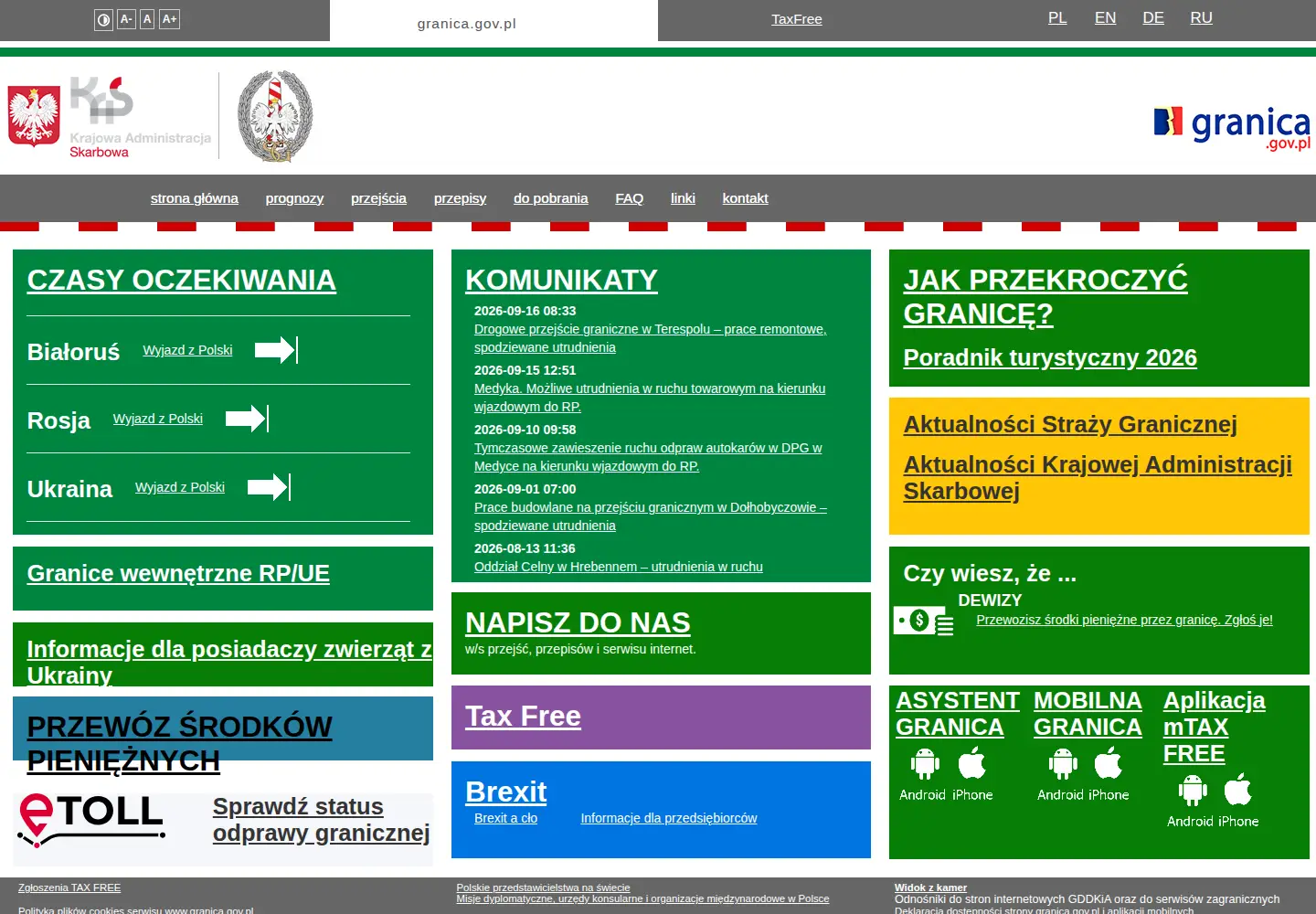Image resolution: width=1316 pixels, height=914 pixels.
Task: Open 'Sprawdź status odprawy granicznej' link
Action: coord(322,820)
